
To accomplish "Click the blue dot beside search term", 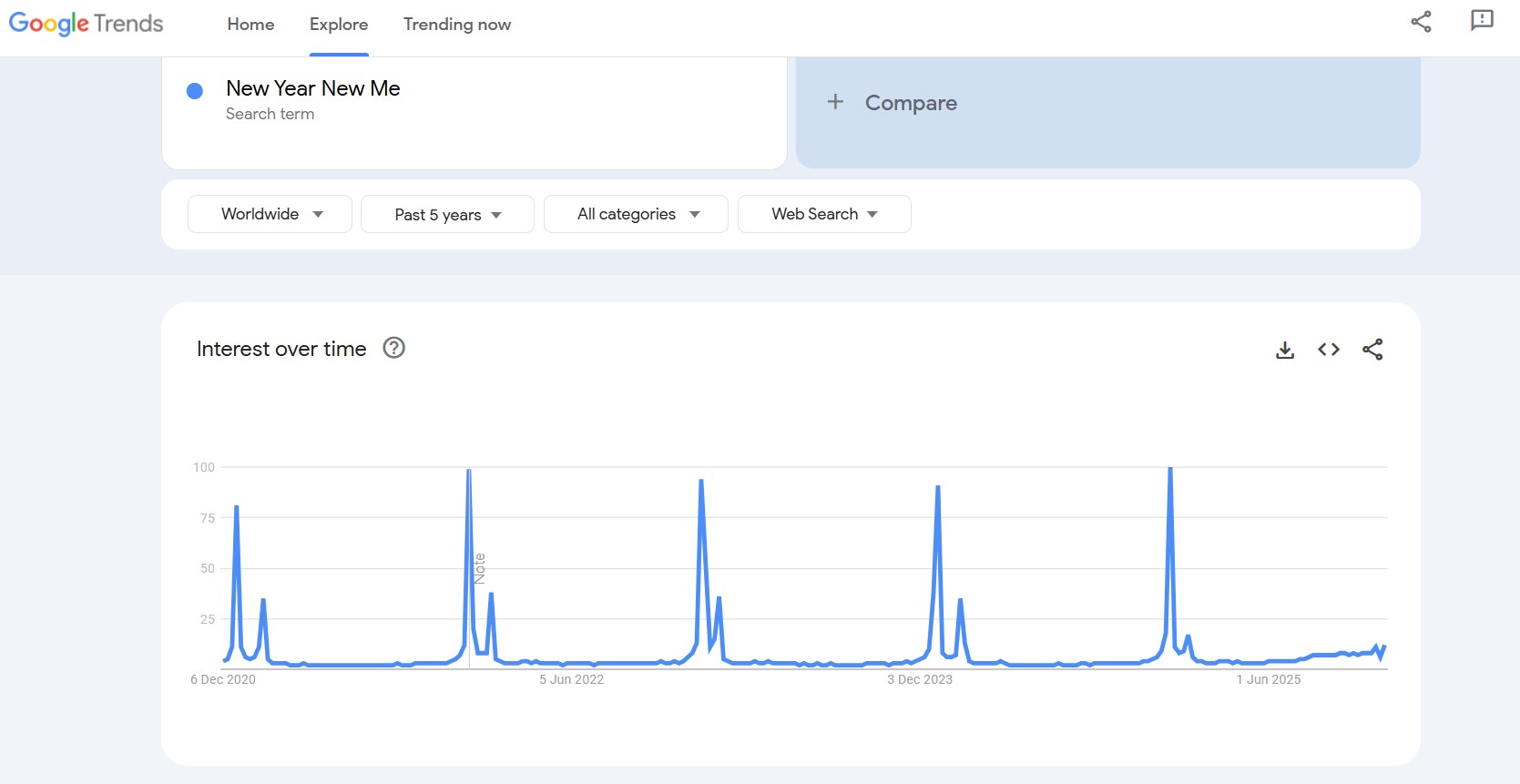I will (x=195, y=91).
